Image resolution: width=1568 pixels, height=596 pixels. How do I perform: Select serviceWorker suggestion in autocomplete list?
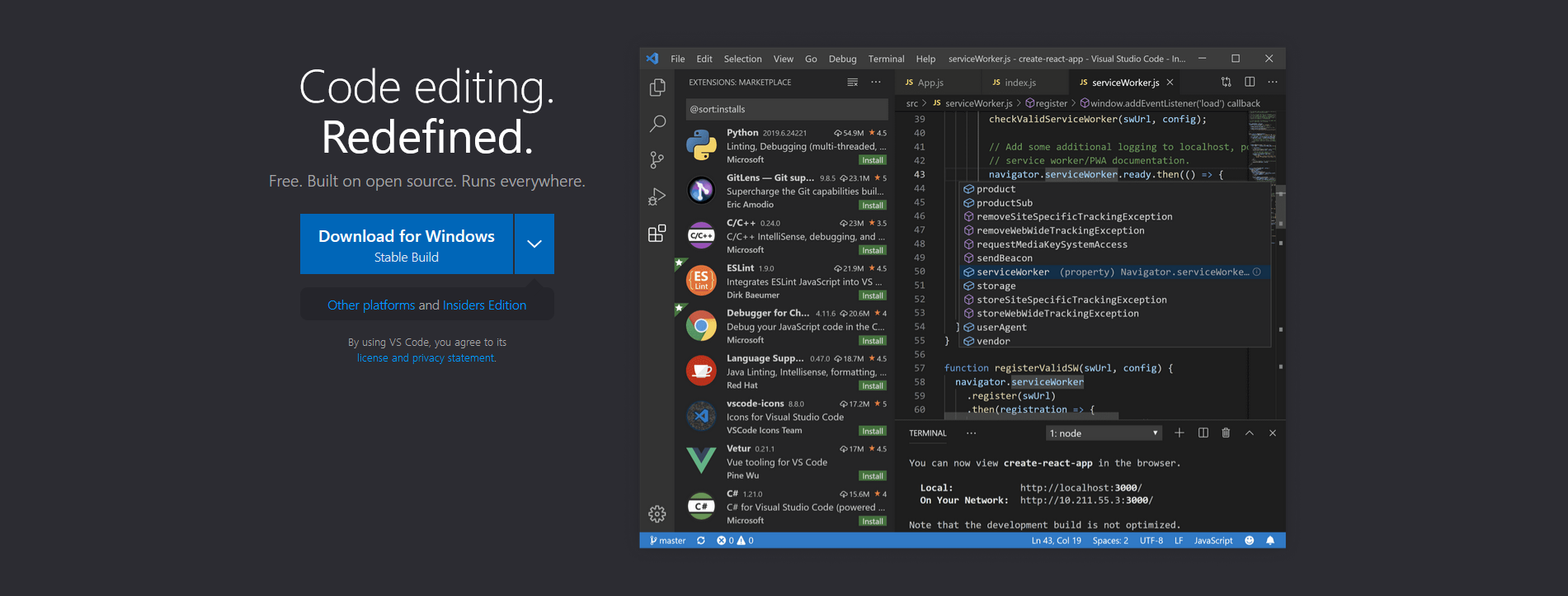point(1114,272)
